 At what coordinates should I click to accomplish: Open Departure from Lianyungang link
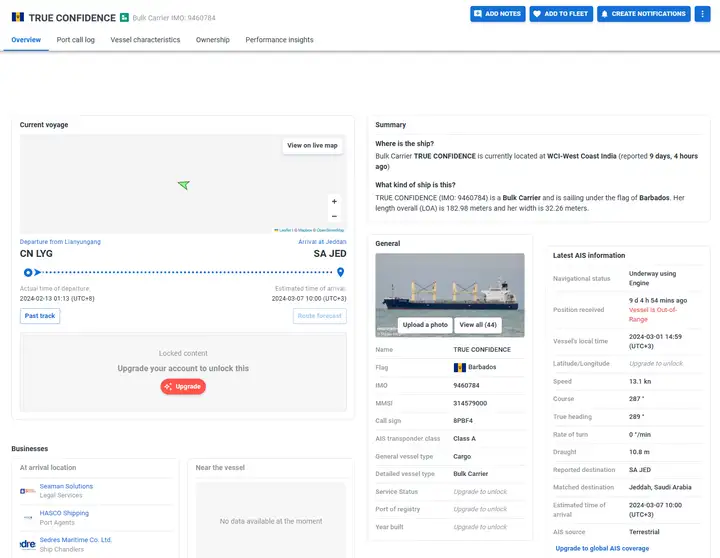coord(60,242)
